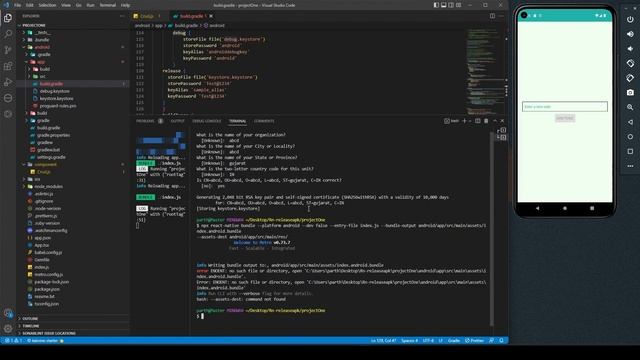
Task: Click the UTF-8 encoding in status bar
Action: tap(428, 340)
